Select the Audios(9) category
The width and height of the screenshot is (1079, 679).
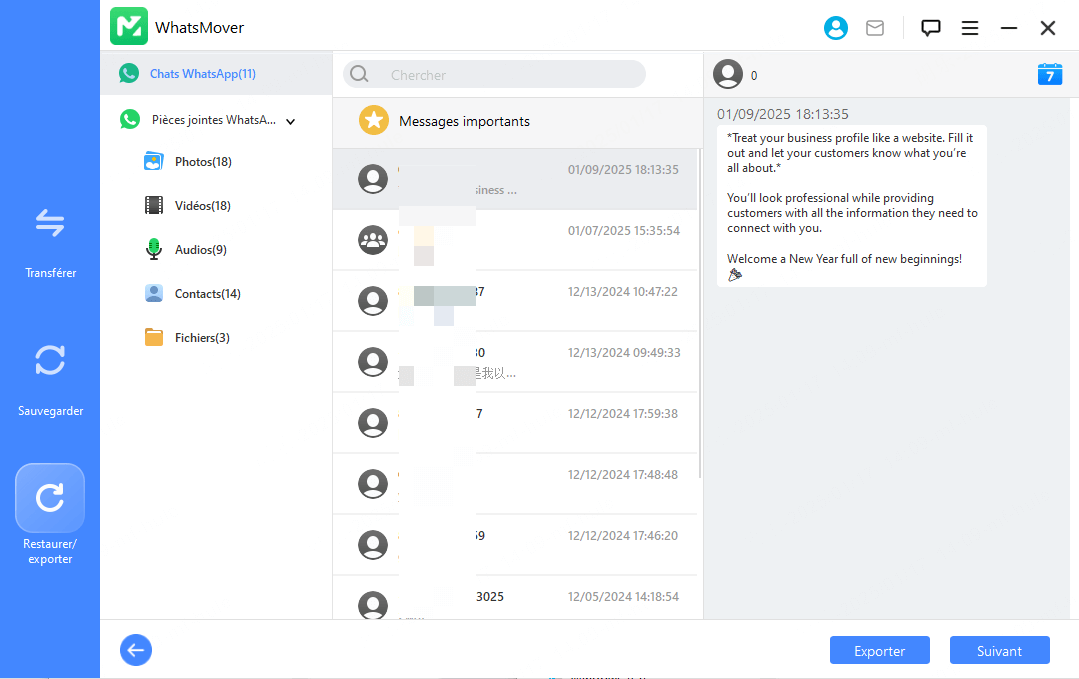point(200,250)
